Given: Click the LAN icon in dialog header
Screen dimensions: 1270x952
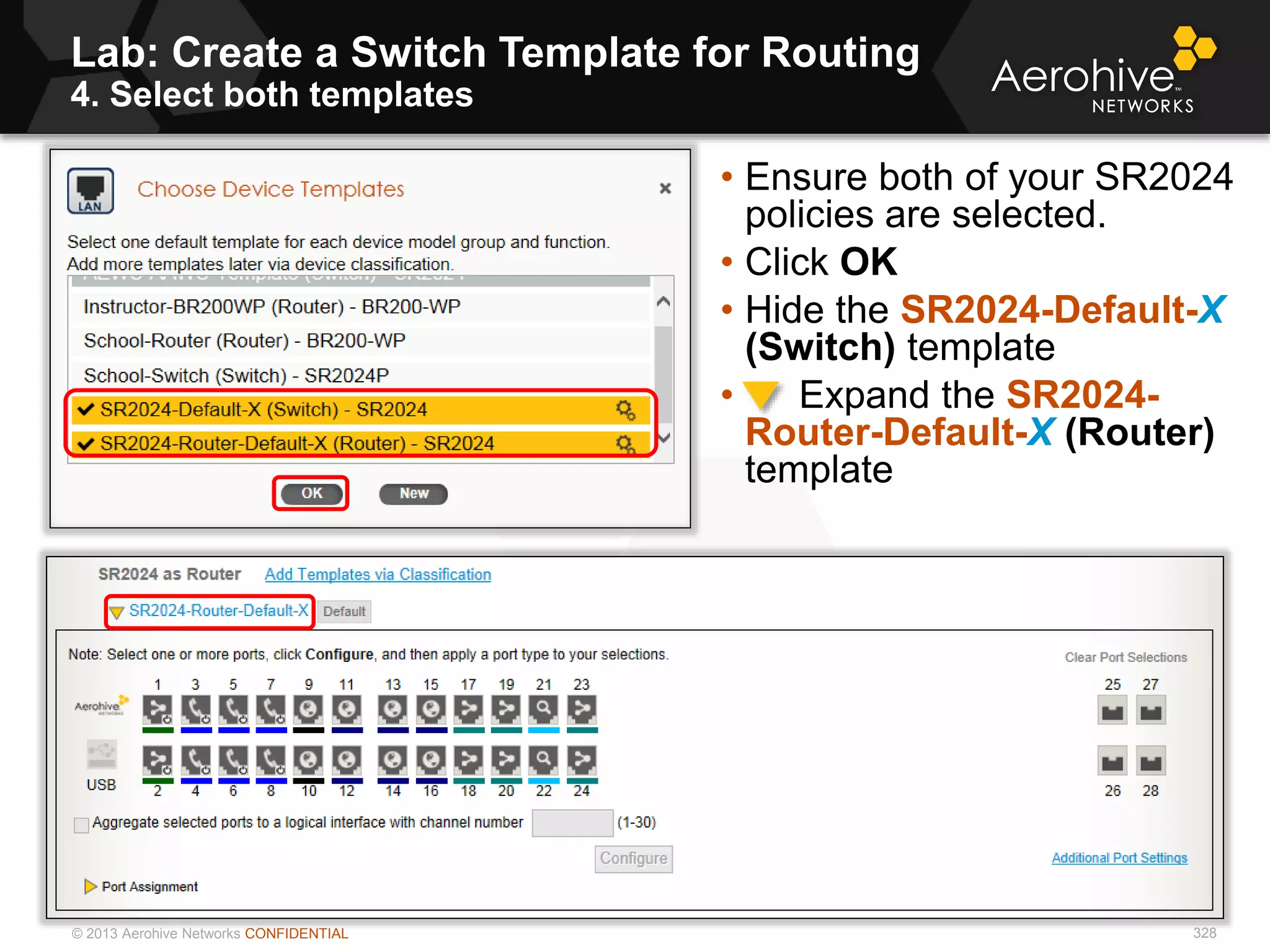Looking at the screenshot, I should click(91, 190).
